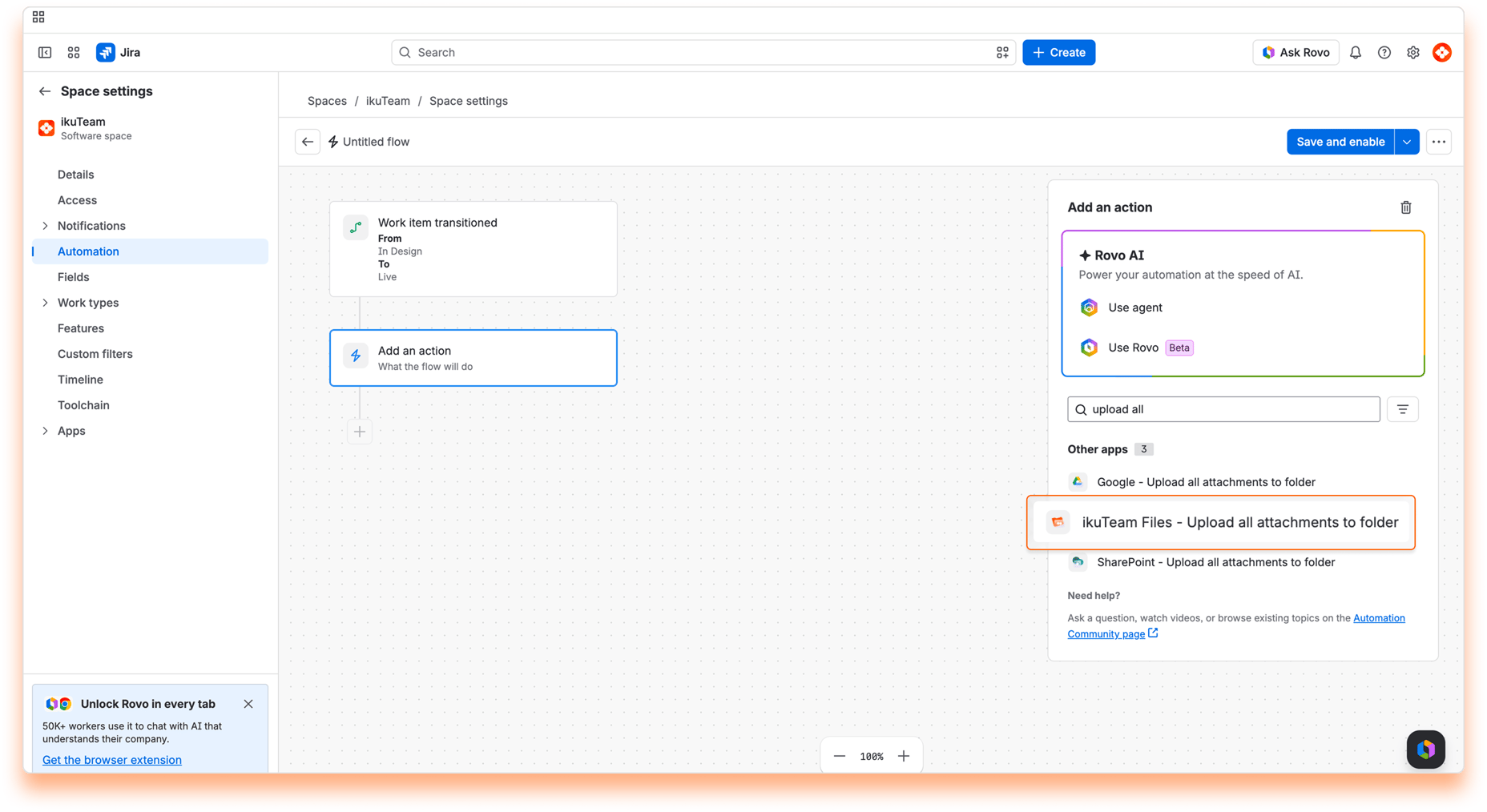The height and width of the screenshot is (812, 1487).
Task: Zoom in the flow canvas
Action: tap(904, 756)
